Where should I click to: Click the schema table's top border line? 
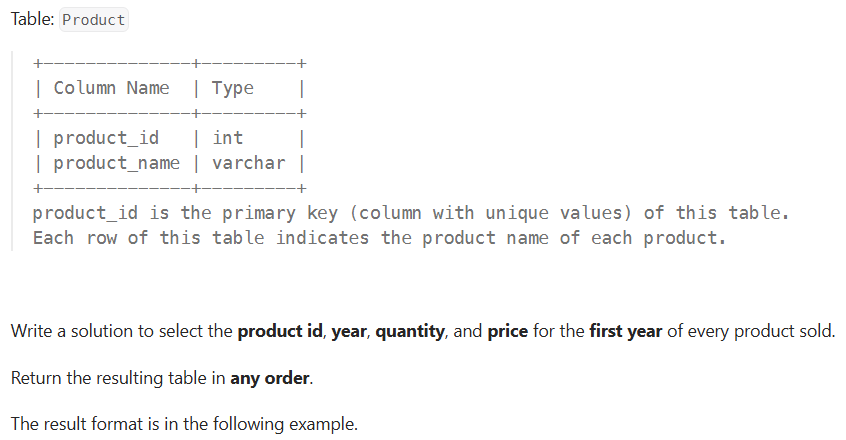(169, 64)
